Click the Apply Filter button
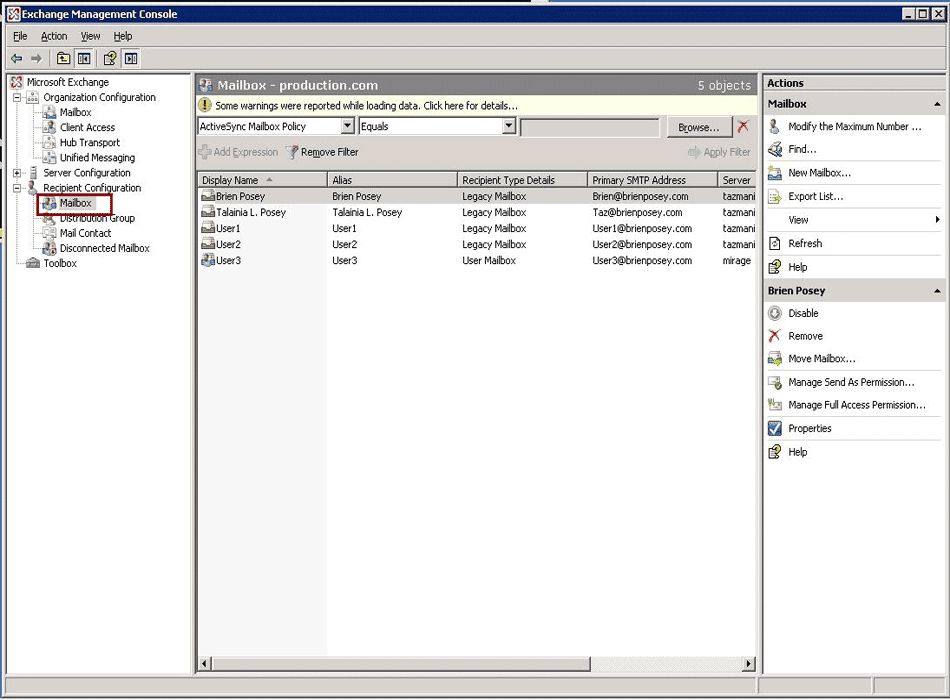Image resolution: width=950 pixels, height=700 pixels. (x=719, y=152)
